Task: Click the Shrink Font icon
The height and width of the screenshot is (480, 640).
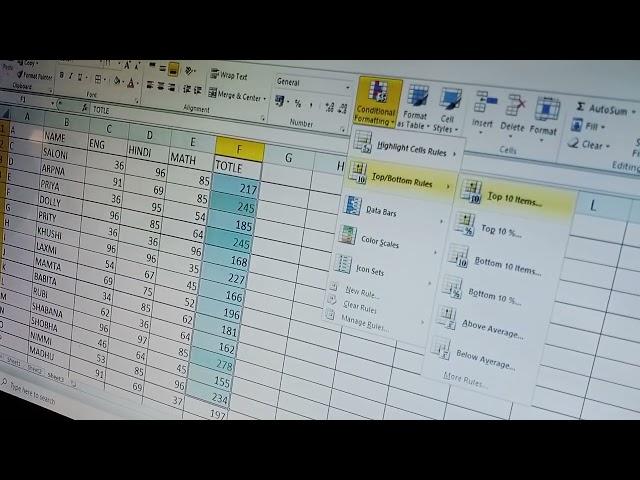Action: (x=137, y=66)
